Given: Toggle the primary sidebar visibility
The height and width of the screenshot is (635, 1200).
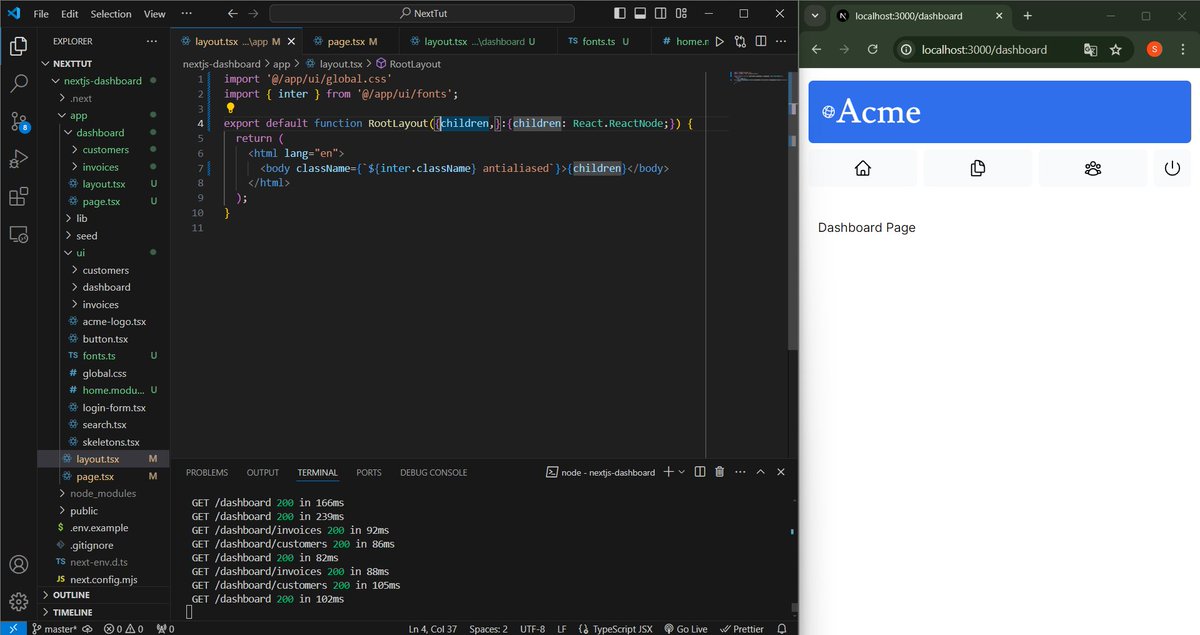Looking at the screenshot, I should [618, 13].
